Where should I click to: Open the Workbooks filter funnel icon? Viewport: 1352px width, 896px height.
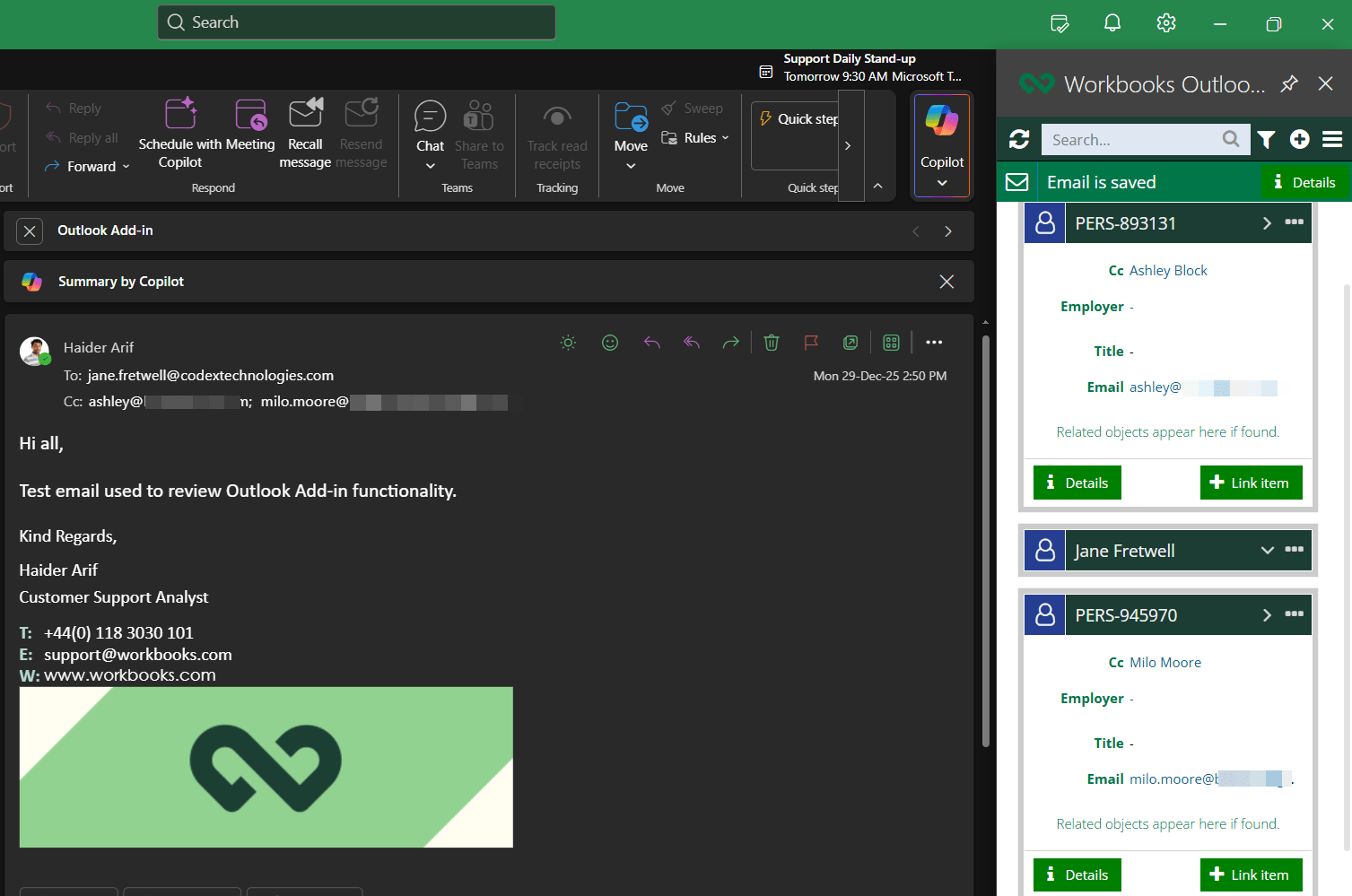pos(1266,139)
